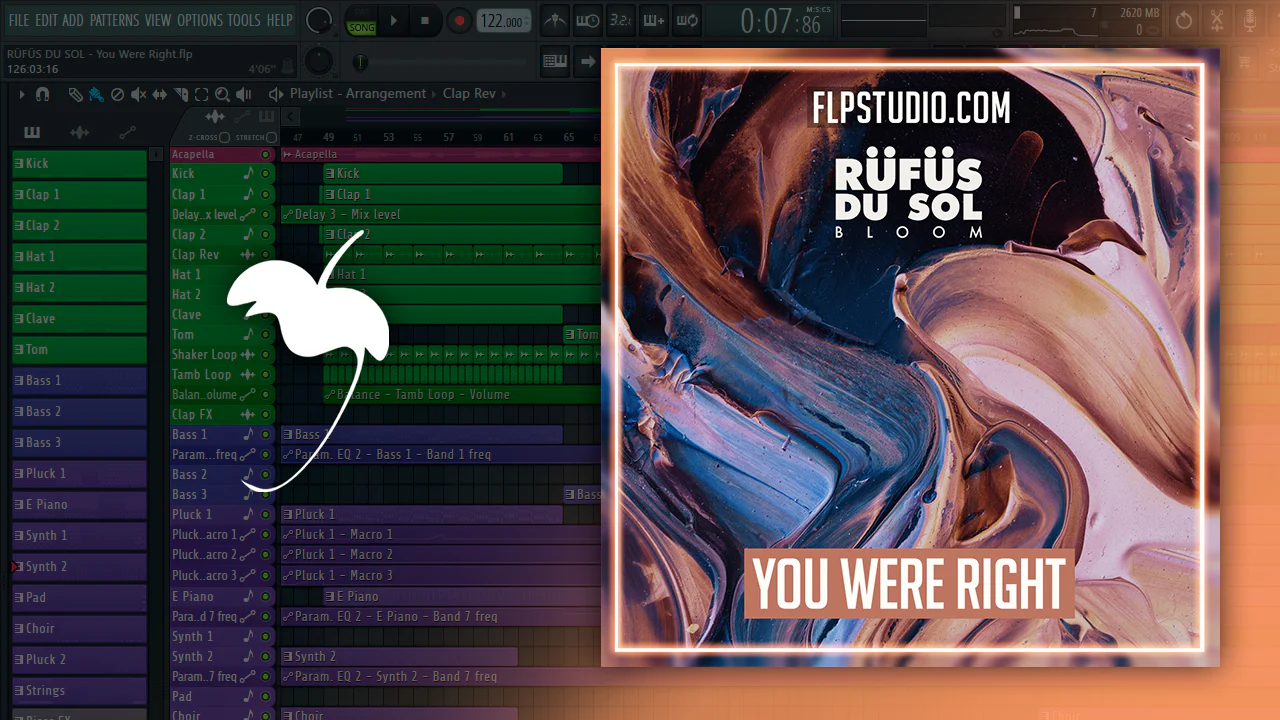Click the playlist magnet snap icon
Viewport: 1280px width, 720px height.
click(x=42, y=94)
